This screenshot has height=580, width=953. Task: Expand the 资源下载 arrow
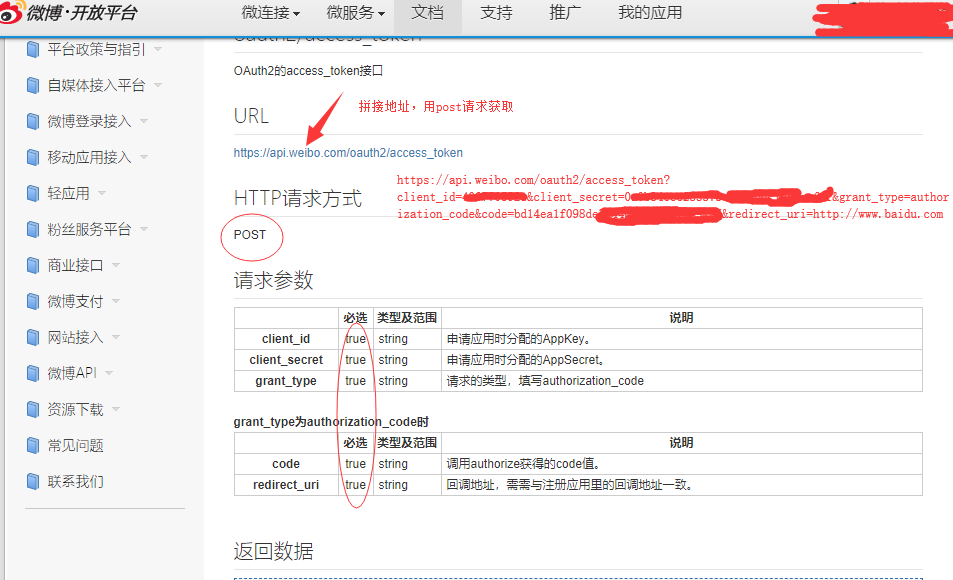click(116, 409)
